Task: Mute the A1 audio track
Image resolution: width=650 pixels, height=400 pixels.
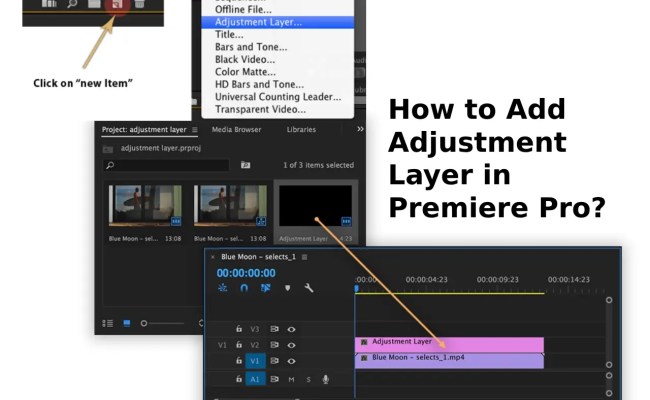Action: pyautogui.click(x=291, y=379)
